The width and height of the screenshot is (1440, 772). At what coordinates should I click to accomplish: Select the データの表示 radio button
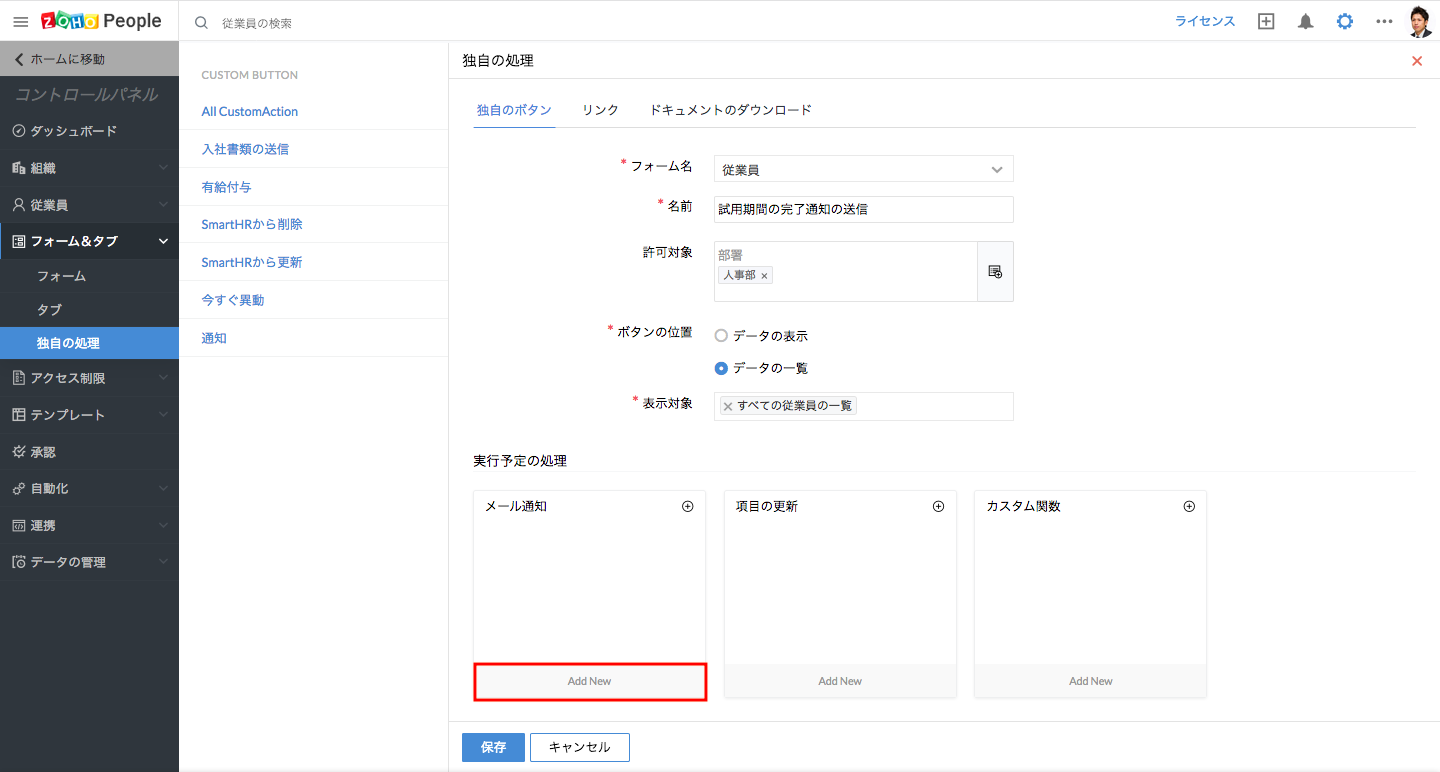pyautogui.click(x=721, y=336)
